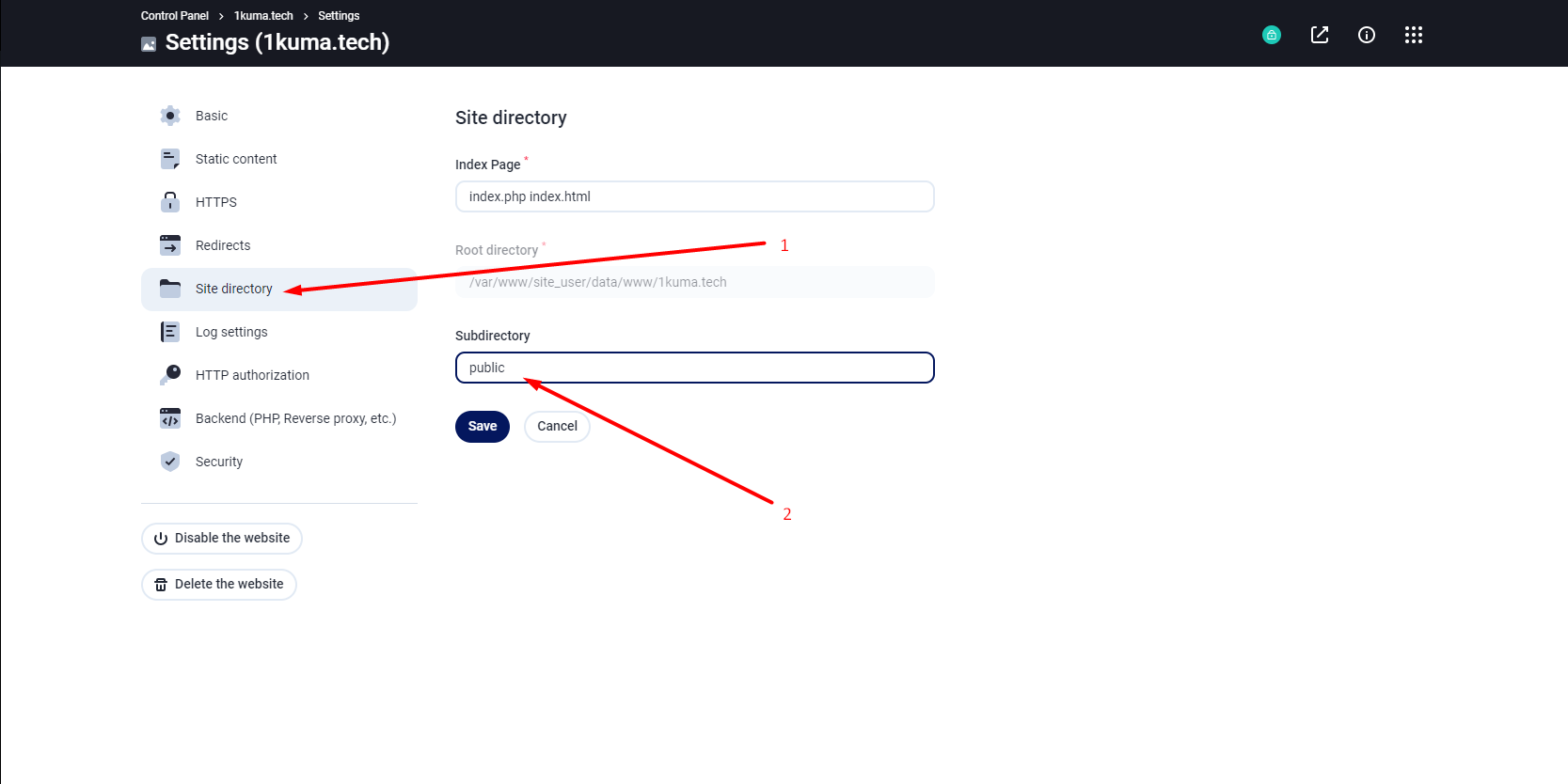Open Basic settings gear icon
1568x784 pixels.
[x=170, y=116]
